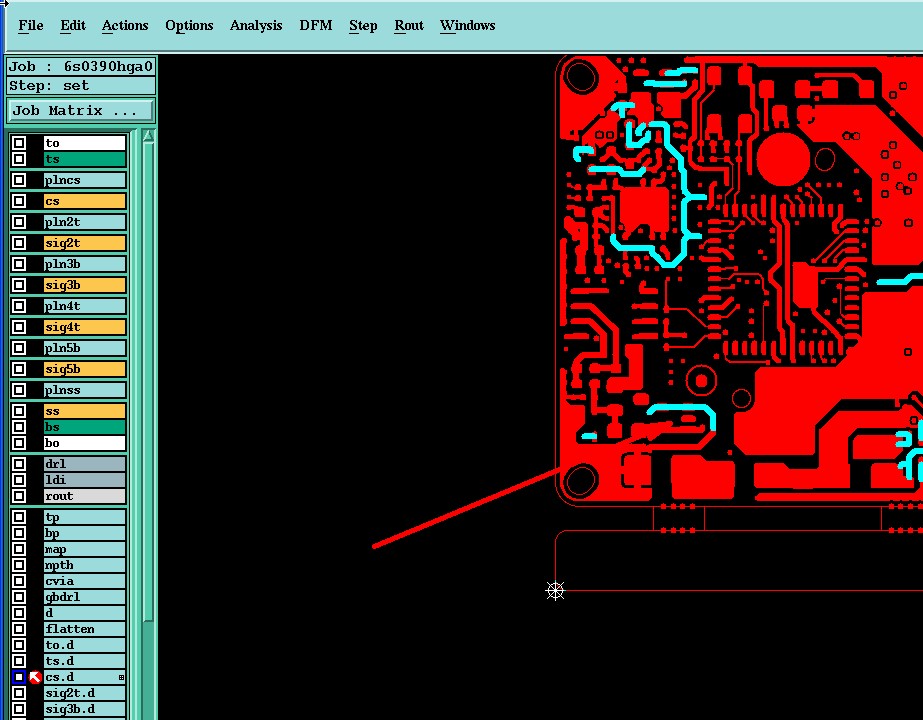Select the pln4t layer name
Viewport: 923px width, 720px height.
pos(85,306)
